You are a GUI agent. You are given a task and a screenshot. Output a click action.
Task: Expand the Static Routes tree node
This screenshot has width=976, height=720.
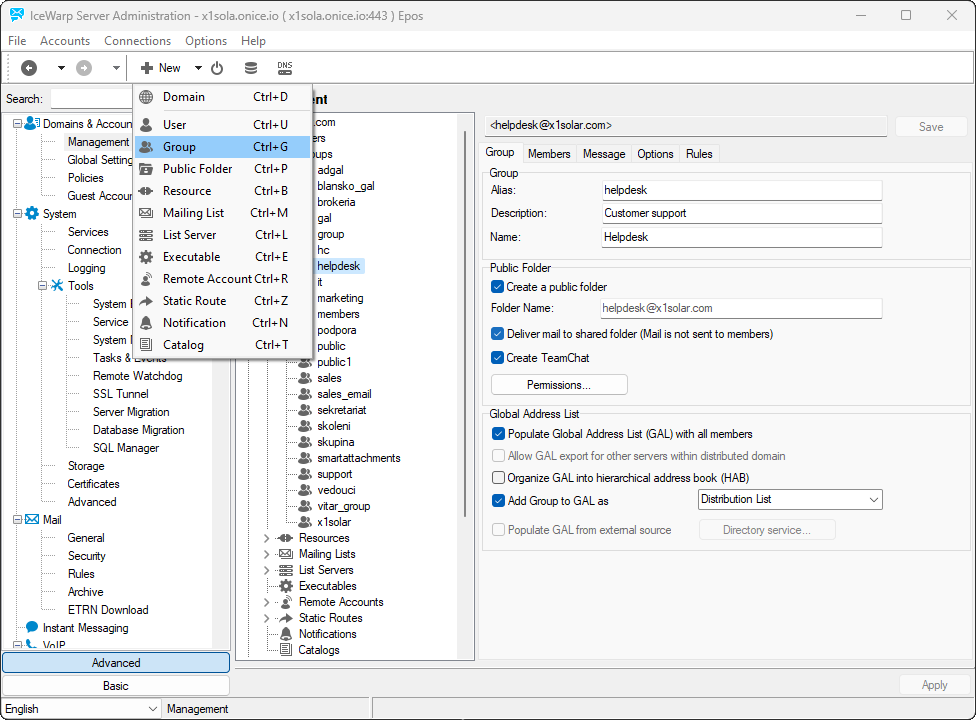pyautogui.click(x=266, y=618)
